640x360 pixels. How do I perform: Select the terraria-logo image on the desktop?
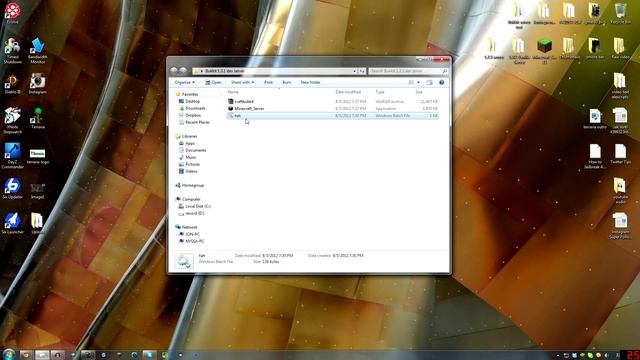(38, 157)
